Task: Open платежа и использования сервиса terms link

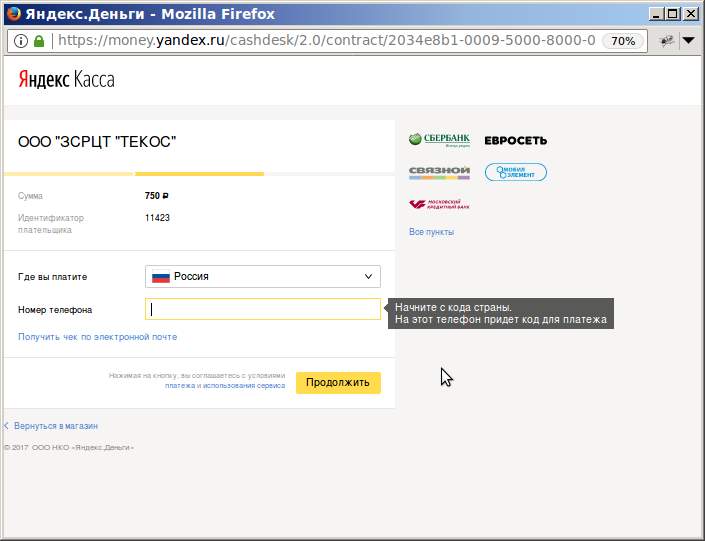Action: [x=225, y=386]
